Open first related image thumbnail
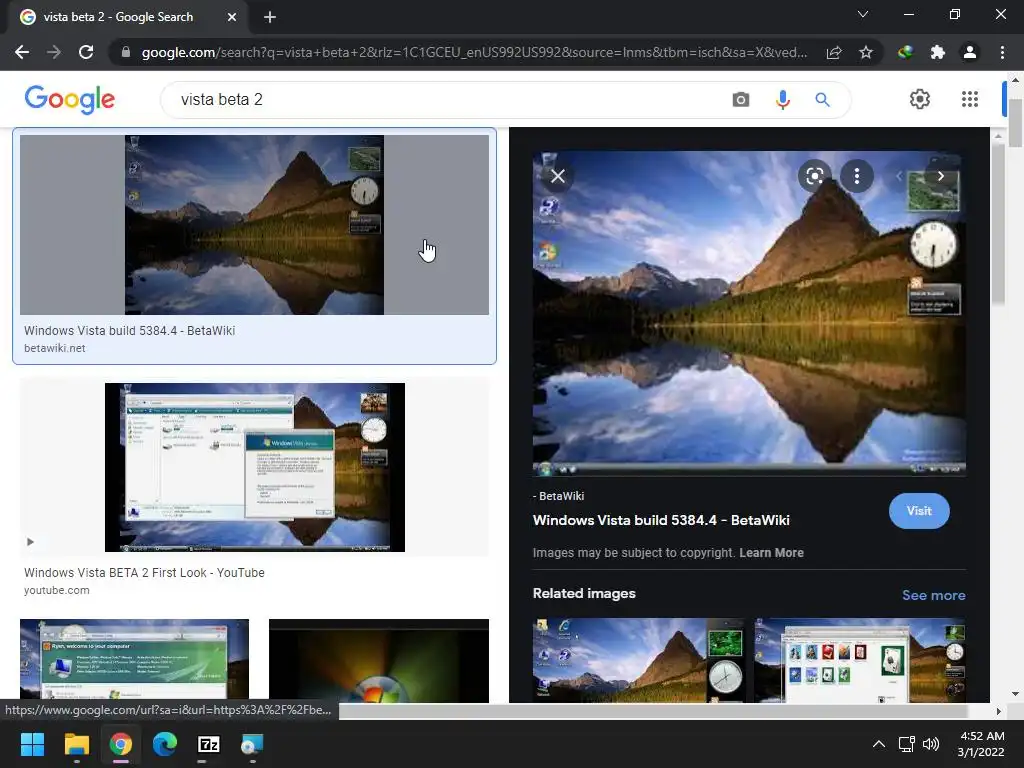This screenshot has height=768, width=1024. pyautogui.click(x=638, y=660)
